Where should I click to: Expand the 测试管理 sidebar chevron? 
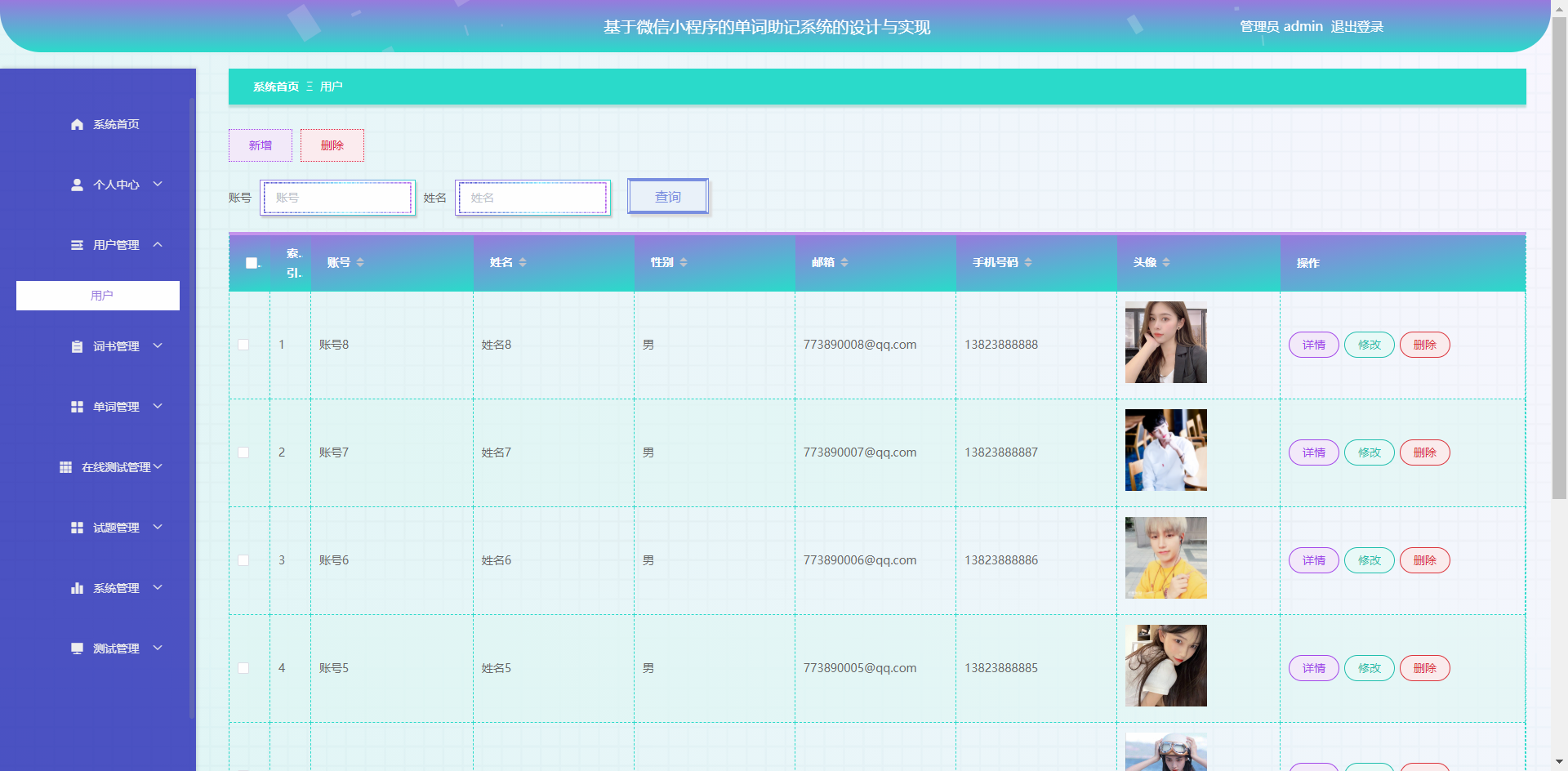click(x=158, y=648)
